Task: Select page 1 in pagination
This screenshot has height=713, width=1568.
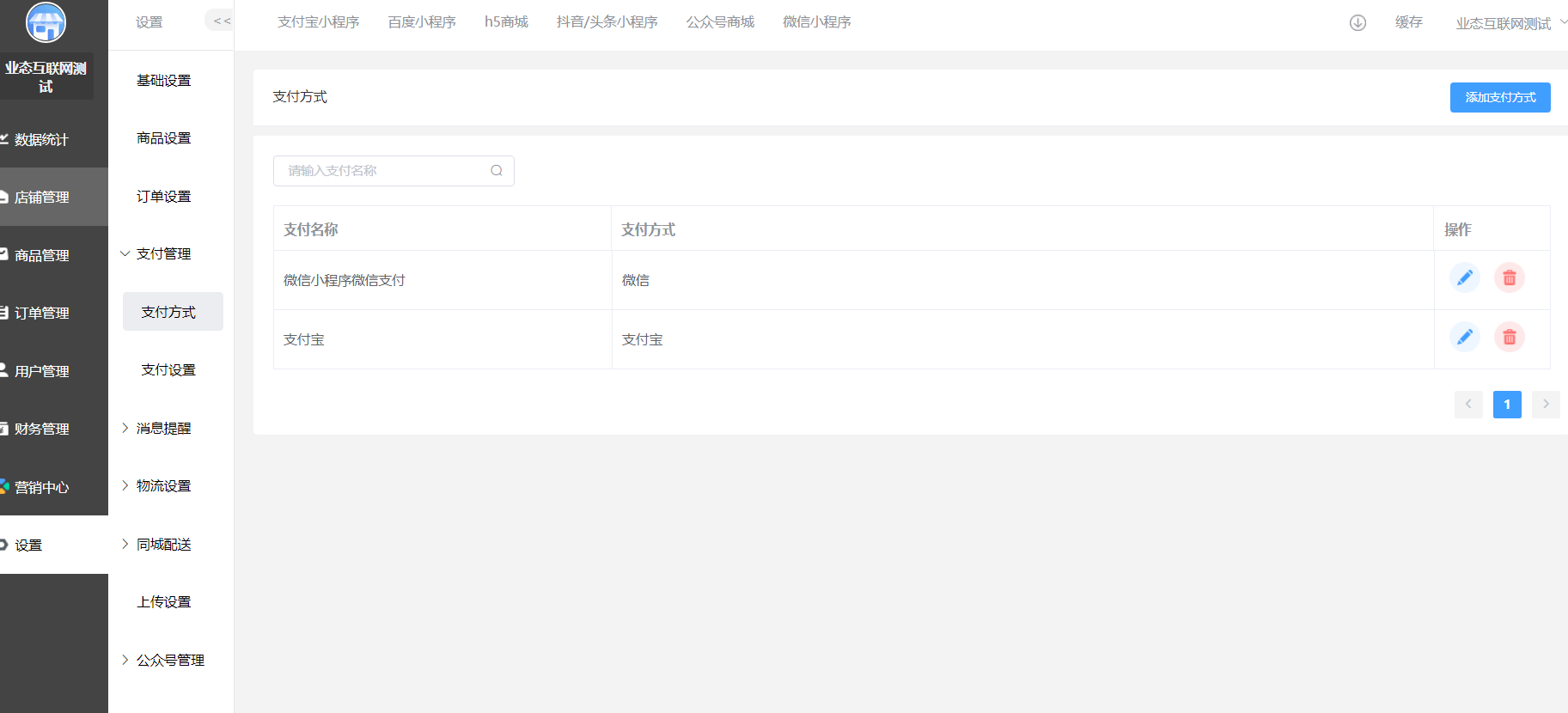Action: [1507, 405]
